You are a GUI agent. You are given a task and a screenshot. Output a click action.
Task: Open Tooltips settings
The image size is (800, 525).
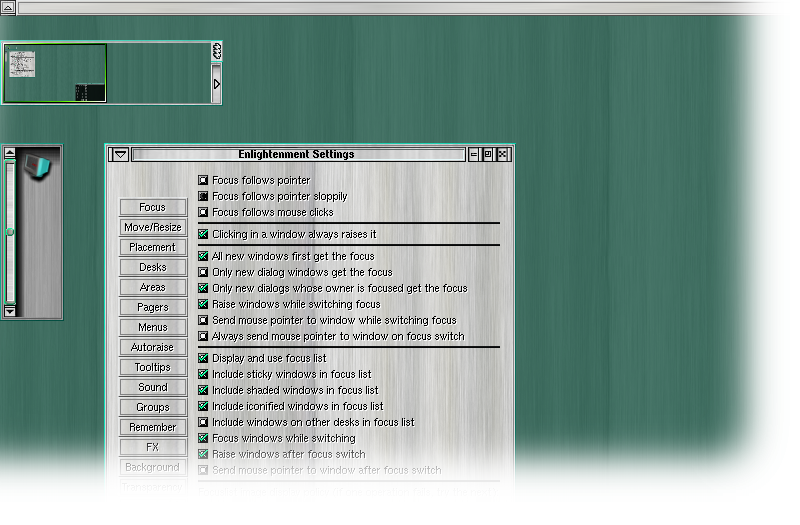coord(153,367)
